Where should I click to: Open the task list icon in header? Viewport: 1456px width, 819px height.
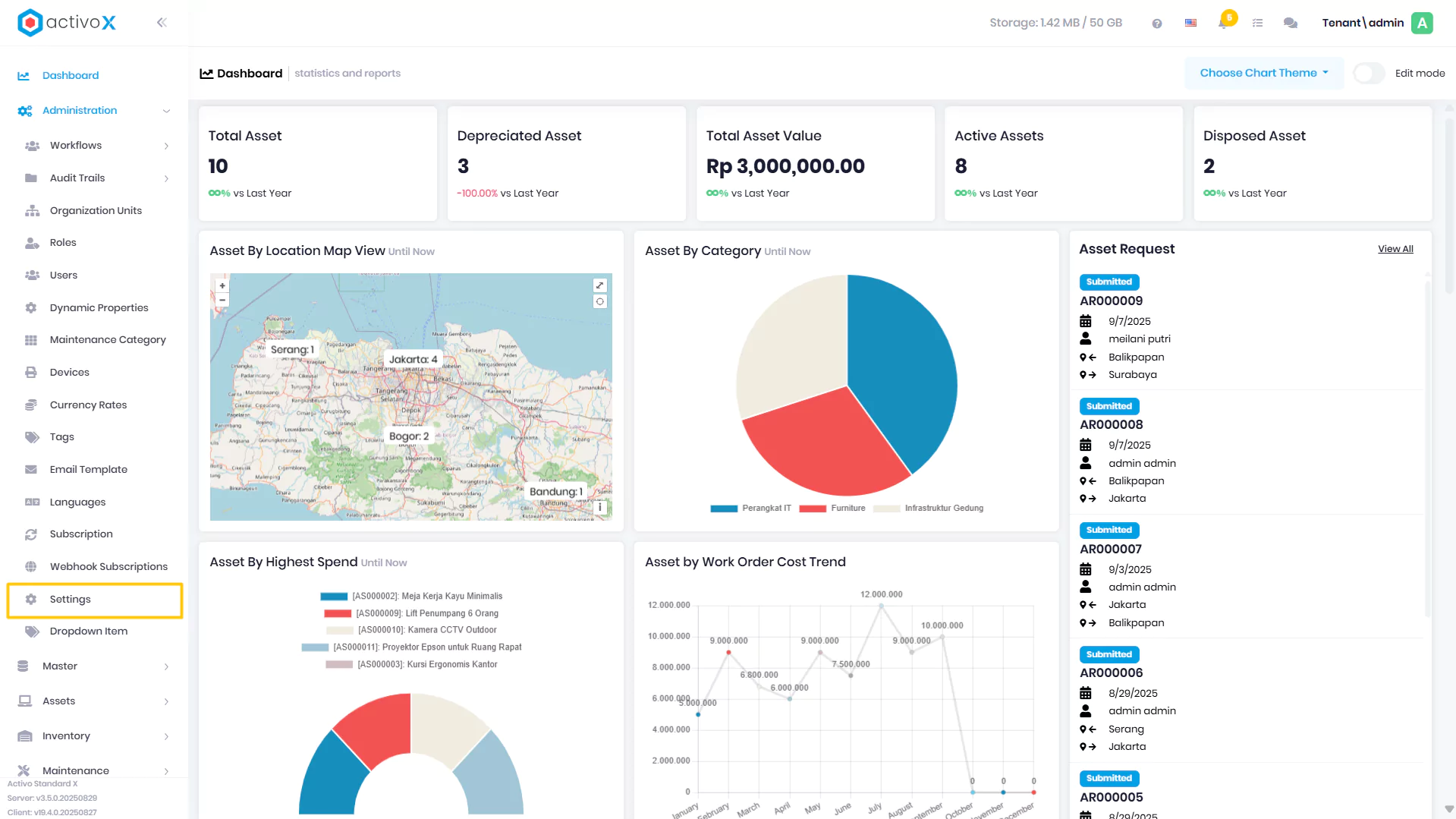click(x=1257, y=23)
